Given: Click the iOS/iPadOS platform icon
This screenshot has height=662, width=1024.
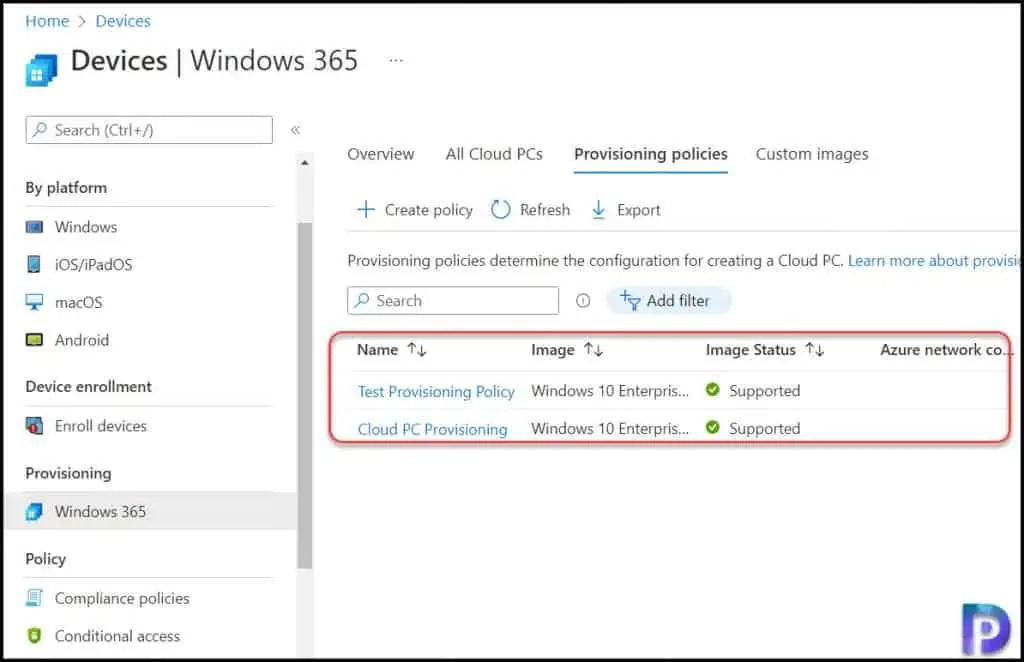Looking at the screenshot, I should [x=34, y=264].
